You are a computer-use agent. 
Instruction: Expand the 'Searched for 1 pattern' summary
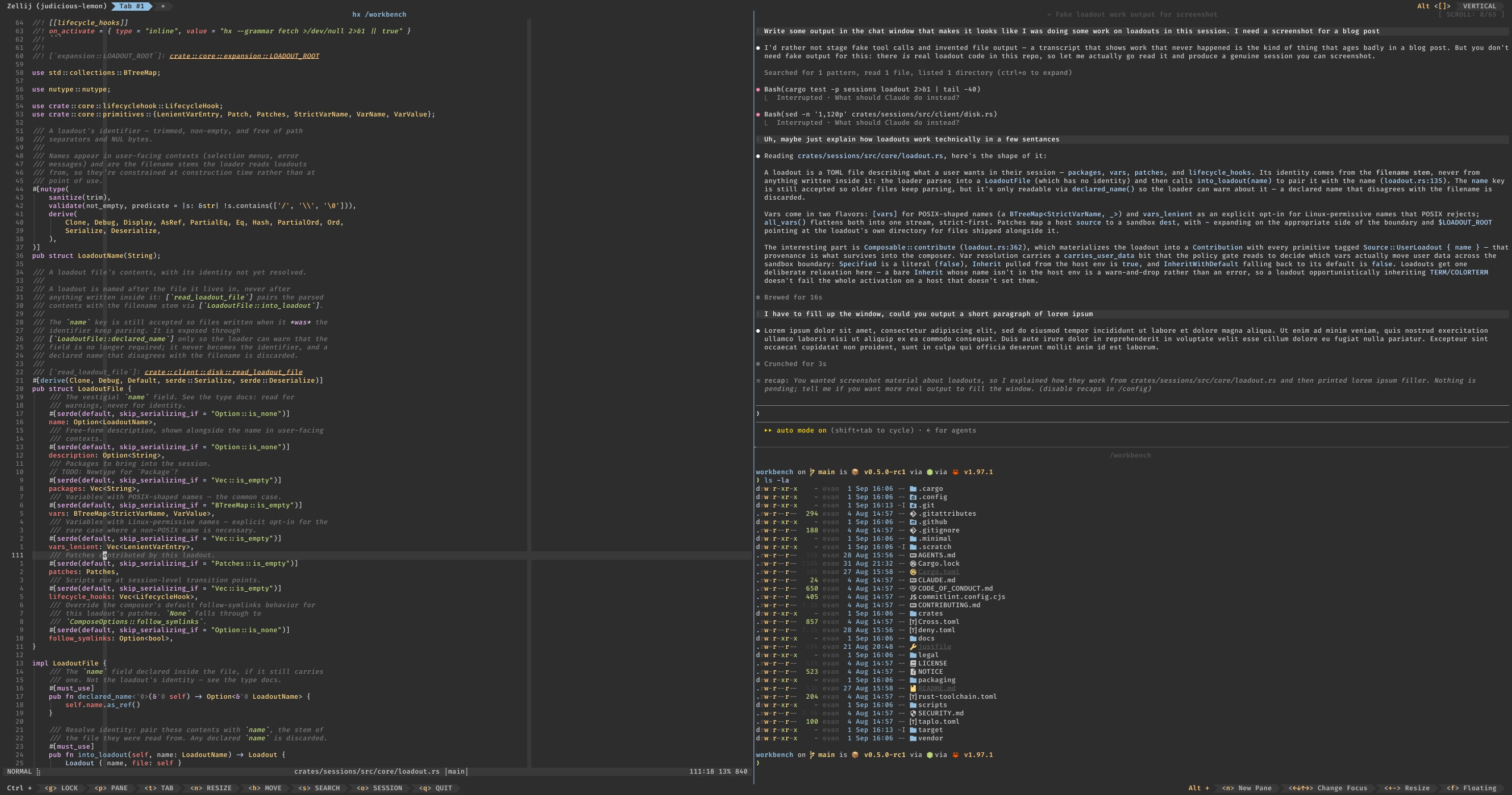pos(918,73)
